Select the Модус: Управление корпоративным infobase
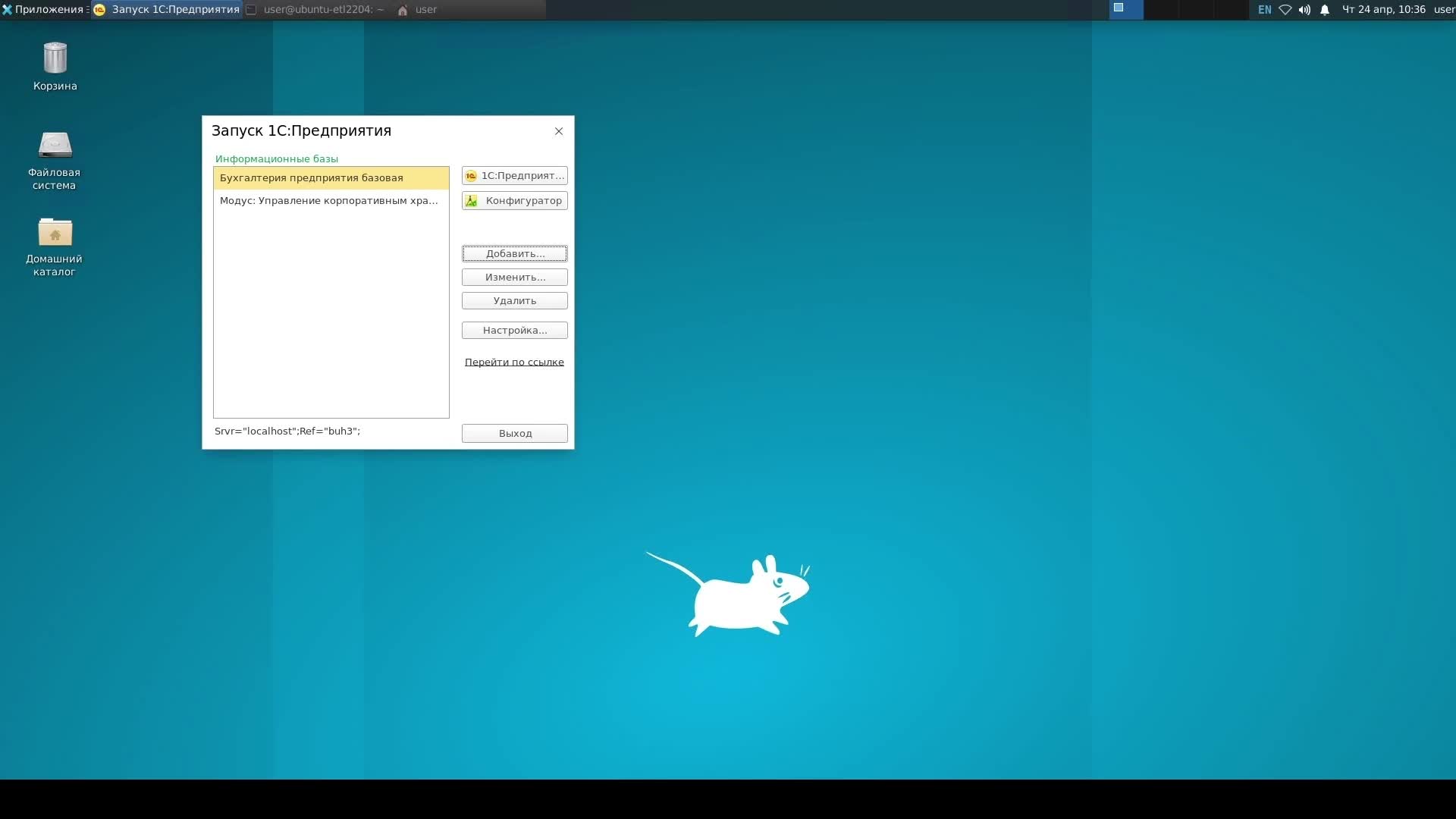 (x=328, y=201)
